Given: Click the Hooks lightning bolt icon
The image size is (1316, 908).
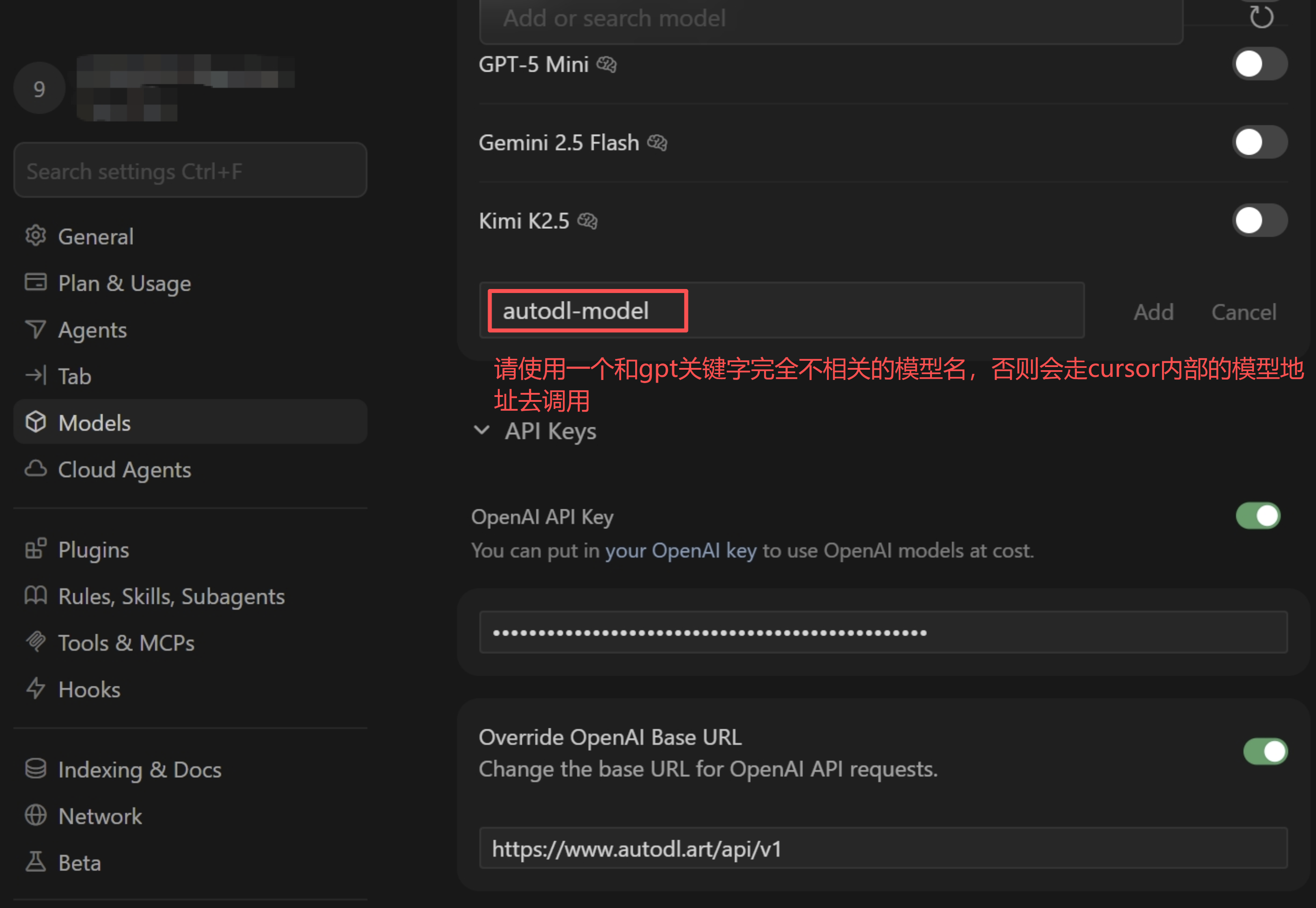Looking at the screenshot, I should coord(35,689).
